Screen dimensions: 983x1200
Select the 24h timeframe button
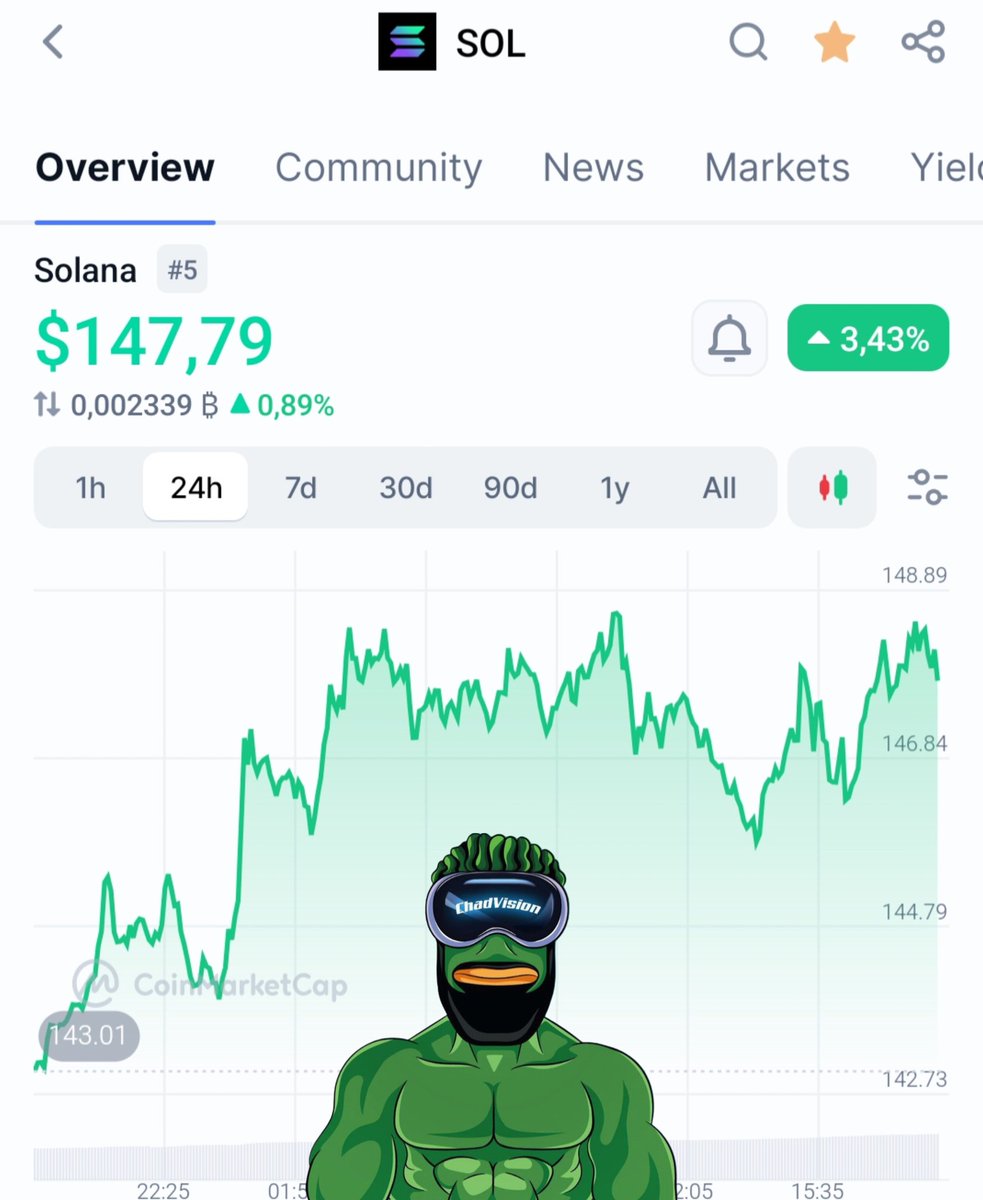pyautogui.click(x=195, y=487)
